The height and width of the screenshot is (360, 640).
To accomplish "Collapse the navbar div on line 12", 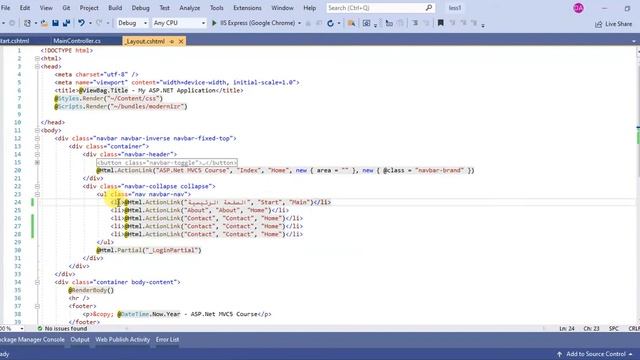I will (37, 138).
